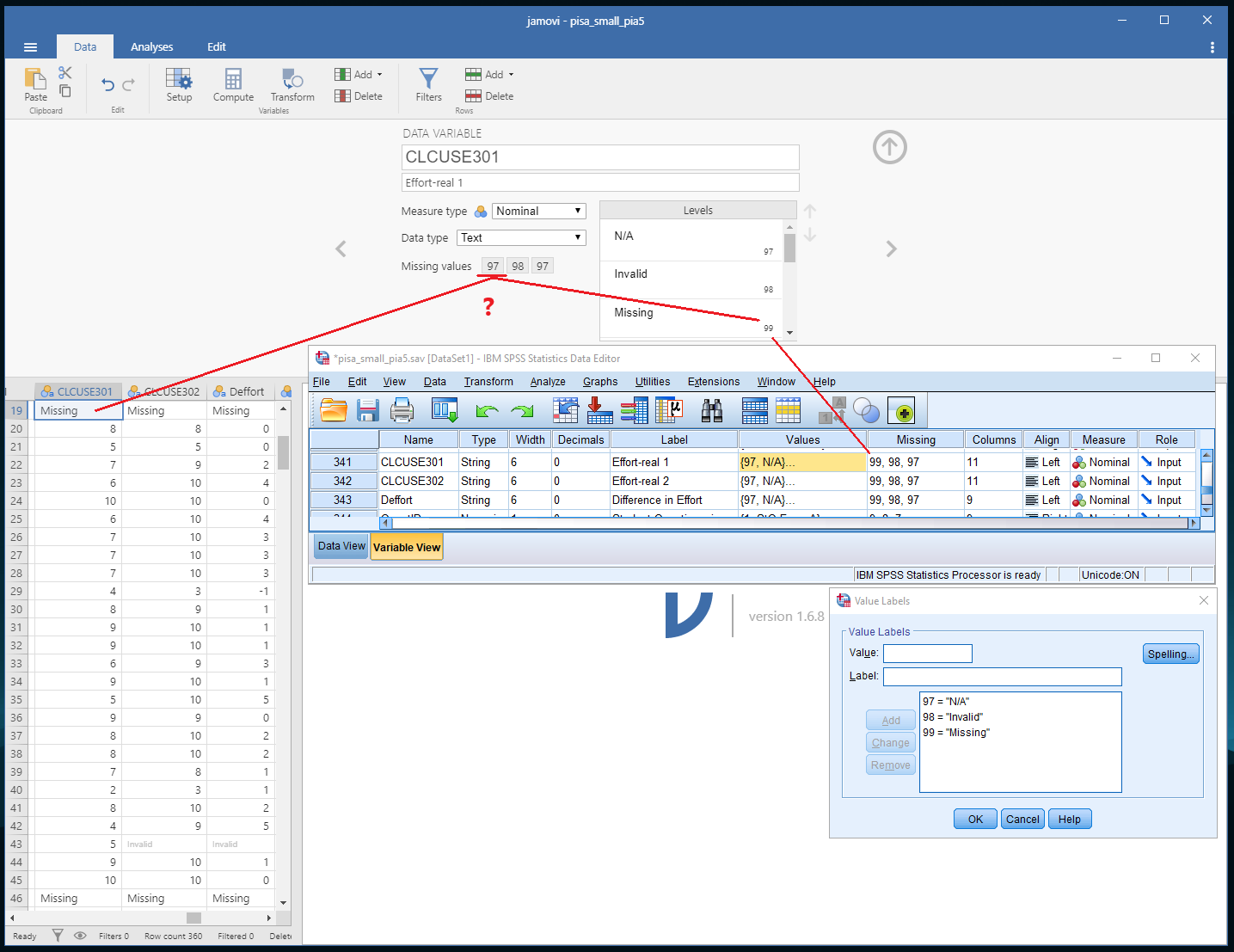1234x952 pixels.
Task: Open the SPSS Utilities menu
Action: point(653,381)
